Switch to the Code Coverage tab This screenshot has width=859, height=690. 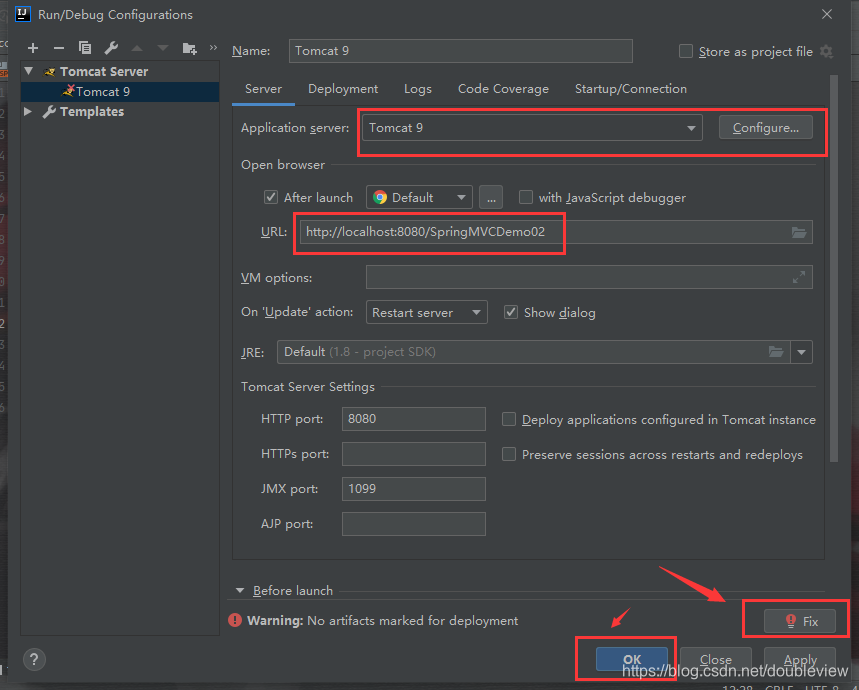point(503,89)
